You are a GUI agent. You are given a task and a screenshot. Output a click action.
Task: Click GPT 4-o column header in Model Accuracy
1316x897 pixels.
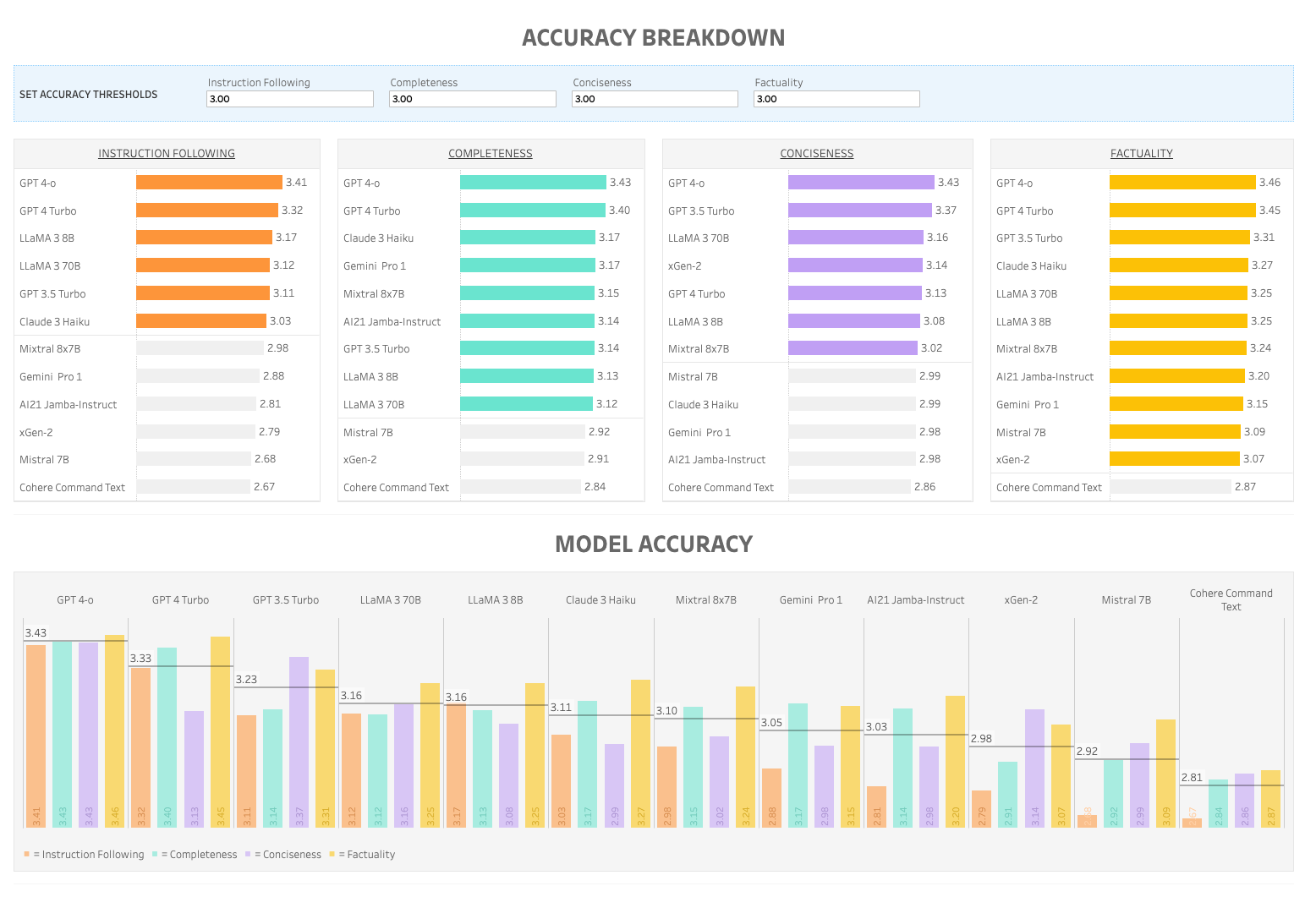coord(75,600)
